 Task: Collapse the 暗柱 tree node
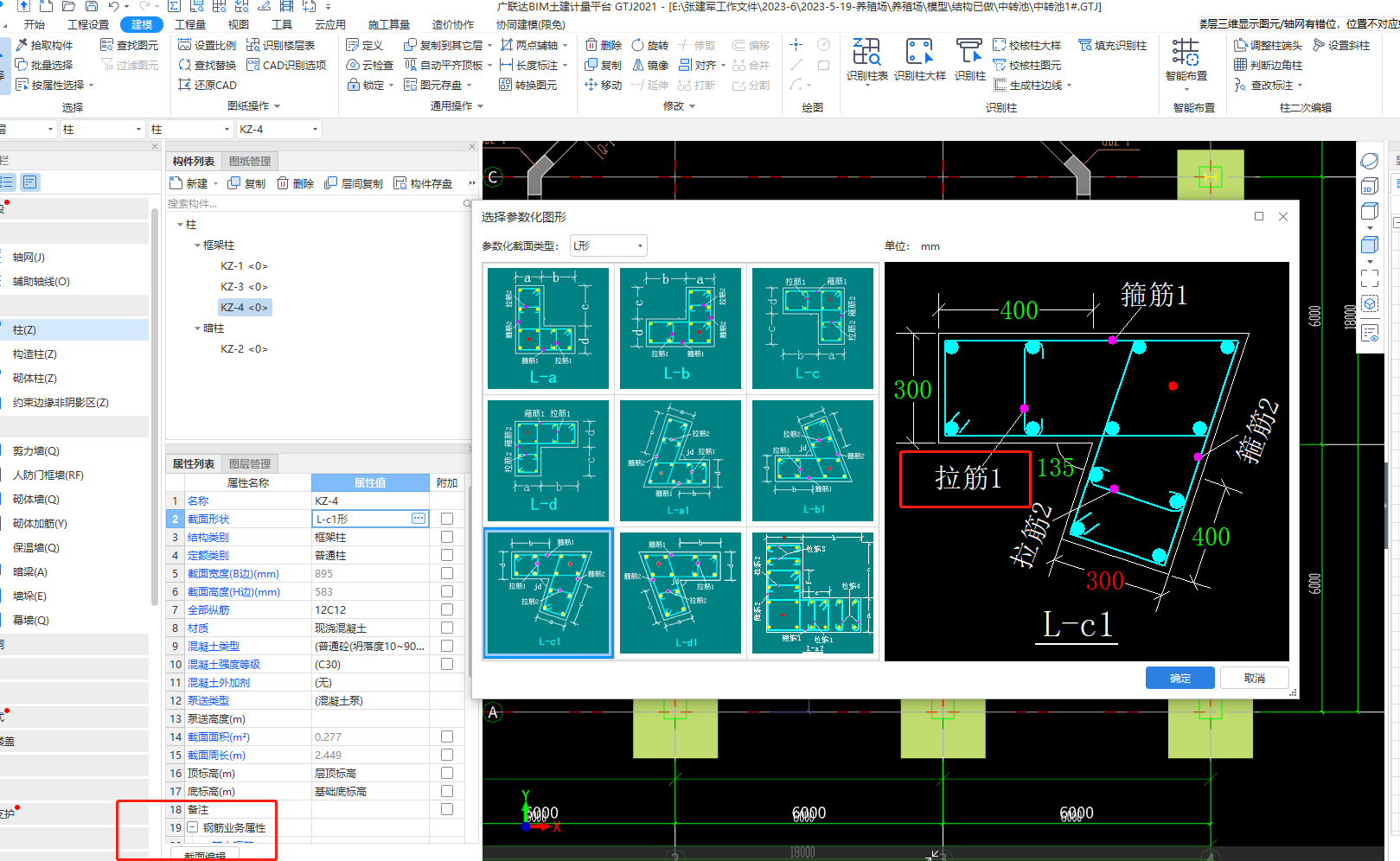tap(197, 328)
